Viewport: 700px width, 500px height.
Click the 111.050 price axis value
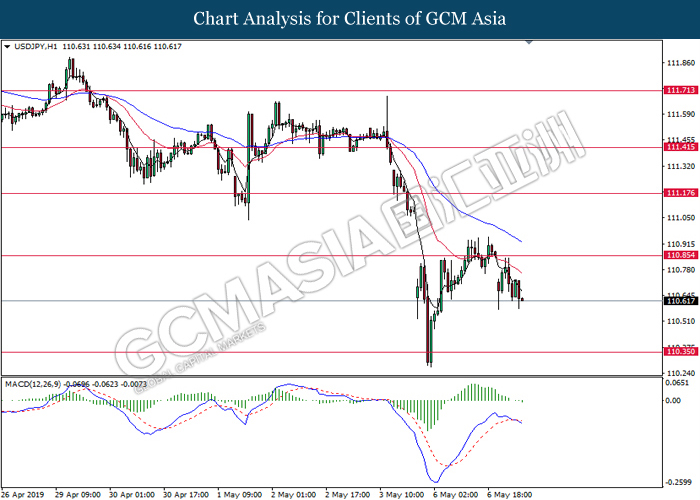[x=681, y=218]
